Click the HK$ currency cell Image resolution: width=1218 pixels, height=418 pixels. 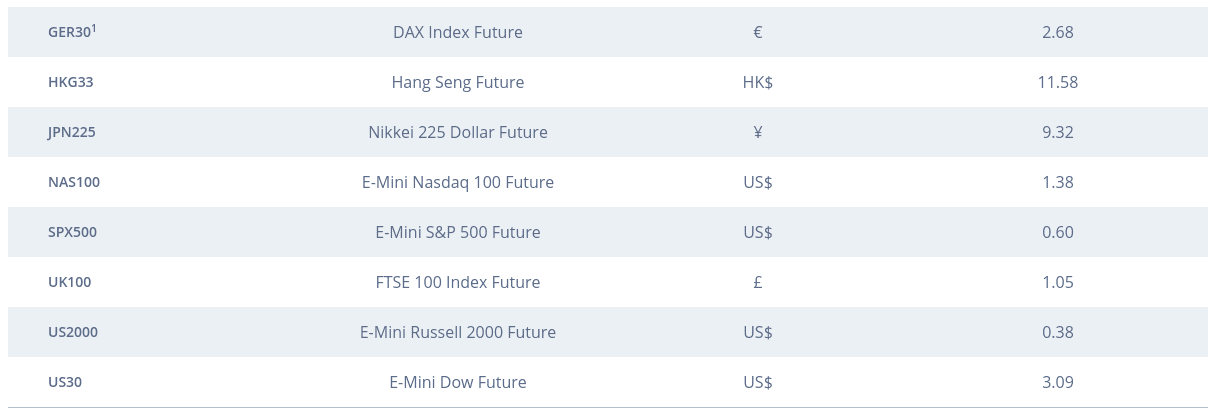tap(758, 82)
